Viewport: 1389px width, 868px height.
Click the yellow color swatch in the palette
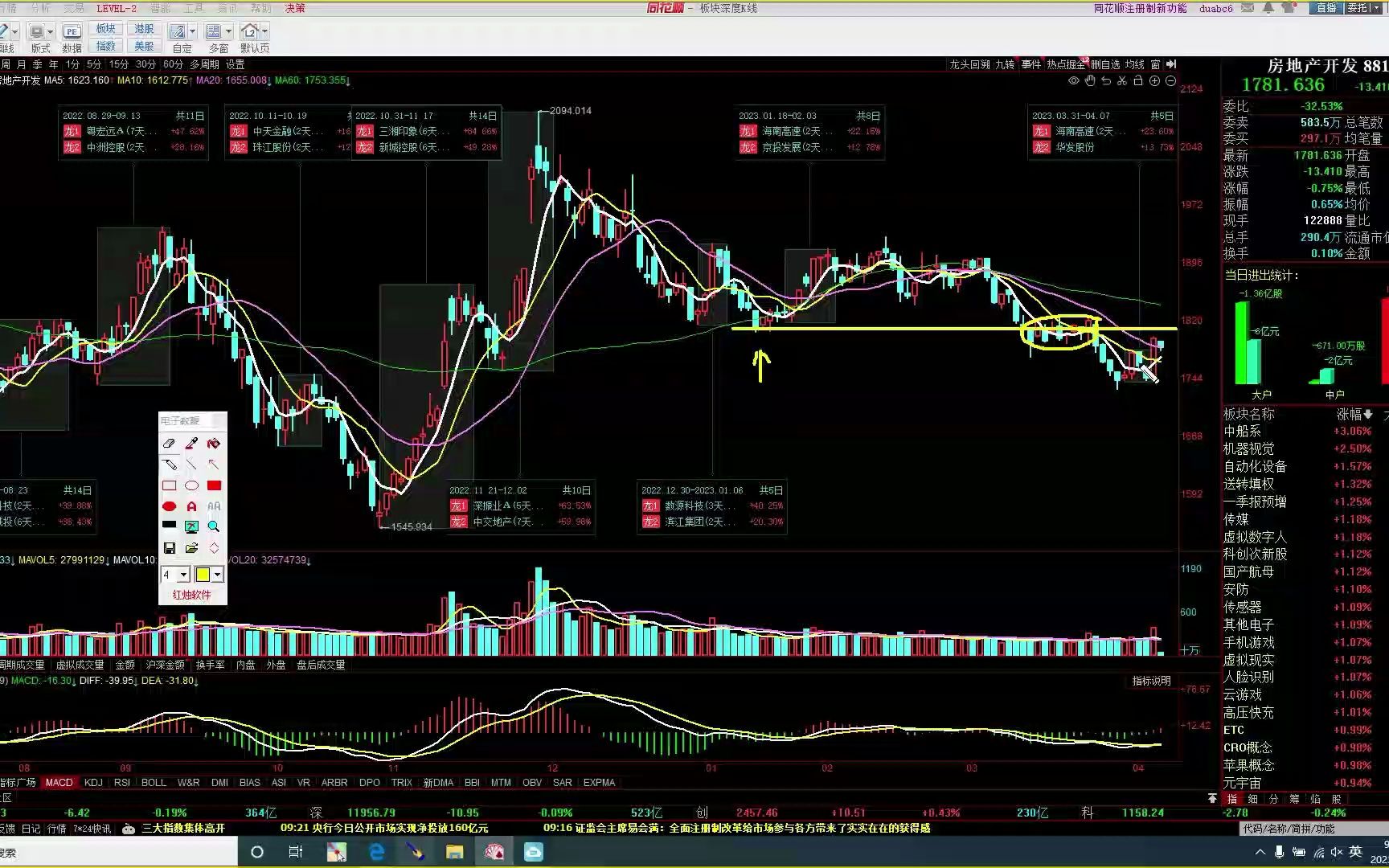(203, 575)
